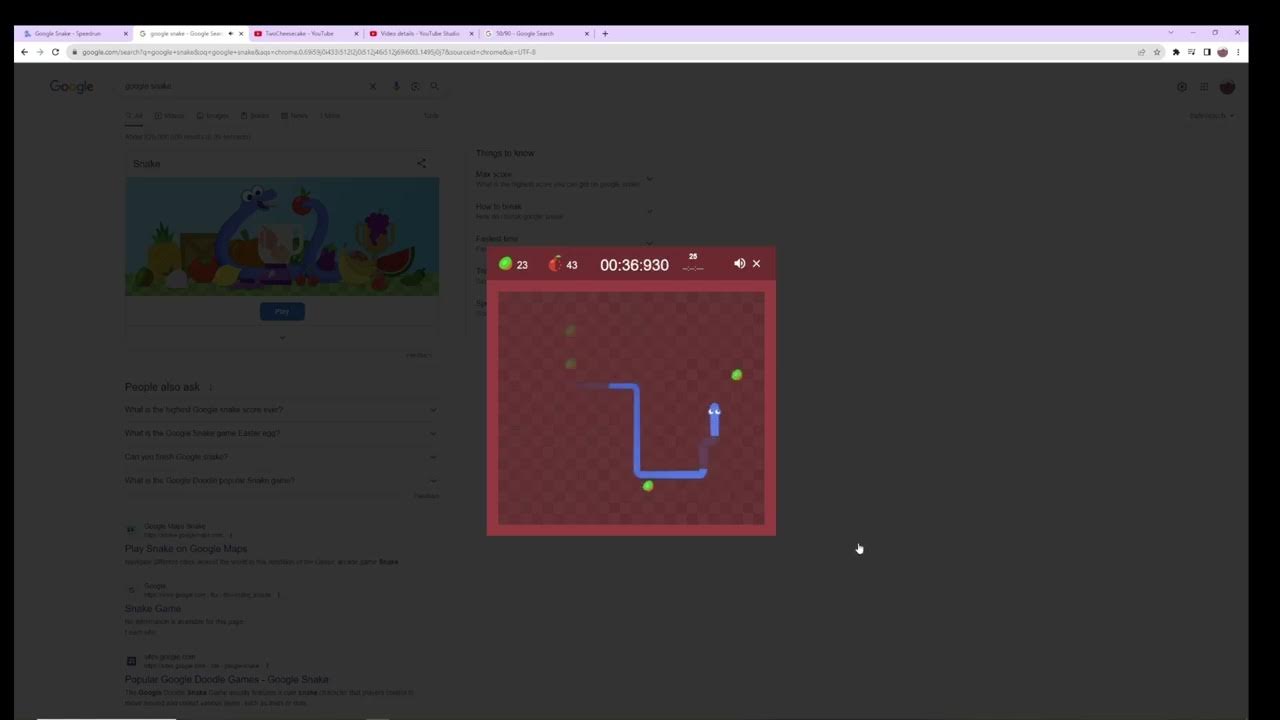Viewport: 1280px width, 720px height.
Task: Mute the google snake tab audio
Action: 230,34
